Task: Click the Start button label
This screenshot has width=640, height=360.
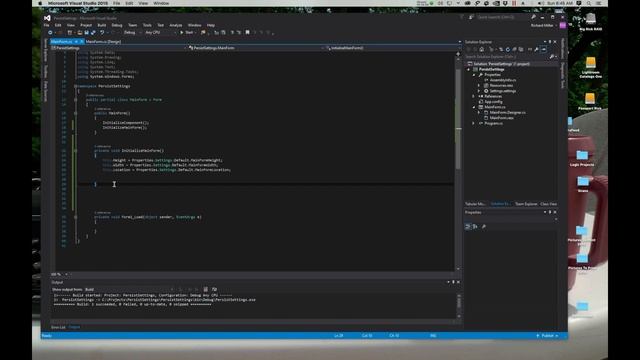Action: tap(189, 32)
